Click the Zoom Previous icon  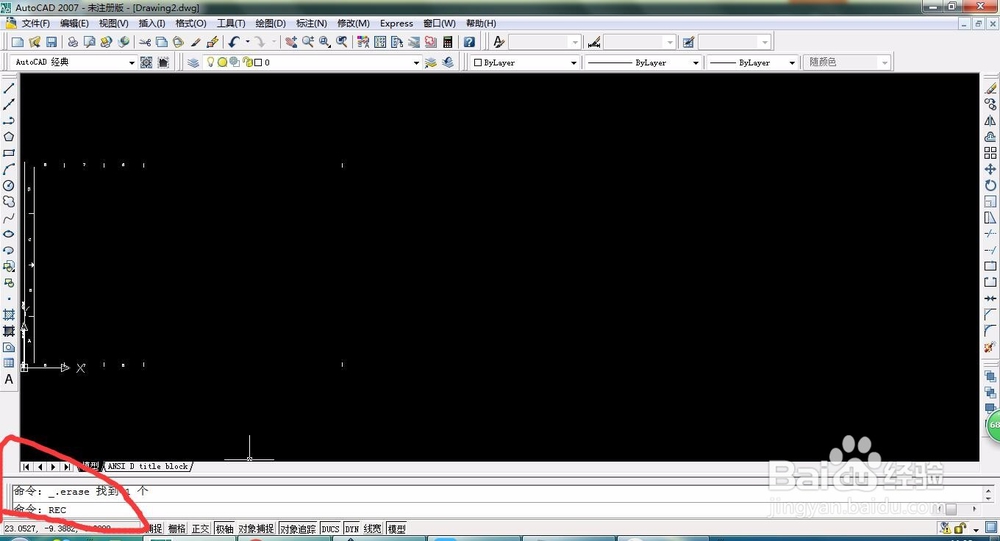coord(342,42)
